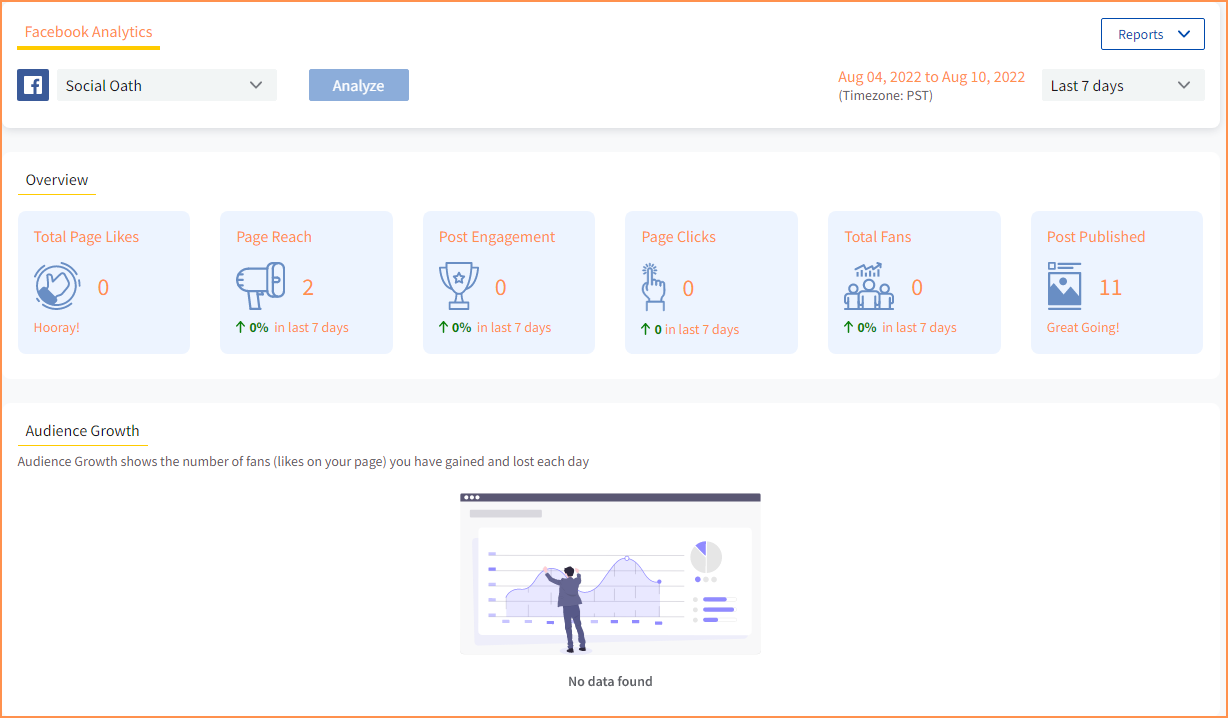Expand the Last 7 days date range dropdown

[x=1122, y=85]
